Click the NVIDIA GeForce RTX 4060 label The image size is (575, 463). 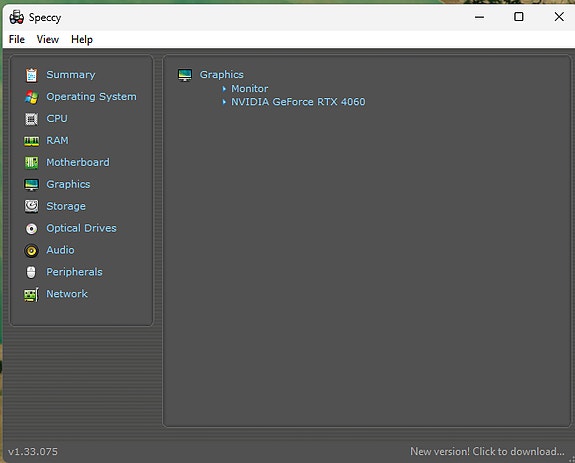[x=298, y=102]
